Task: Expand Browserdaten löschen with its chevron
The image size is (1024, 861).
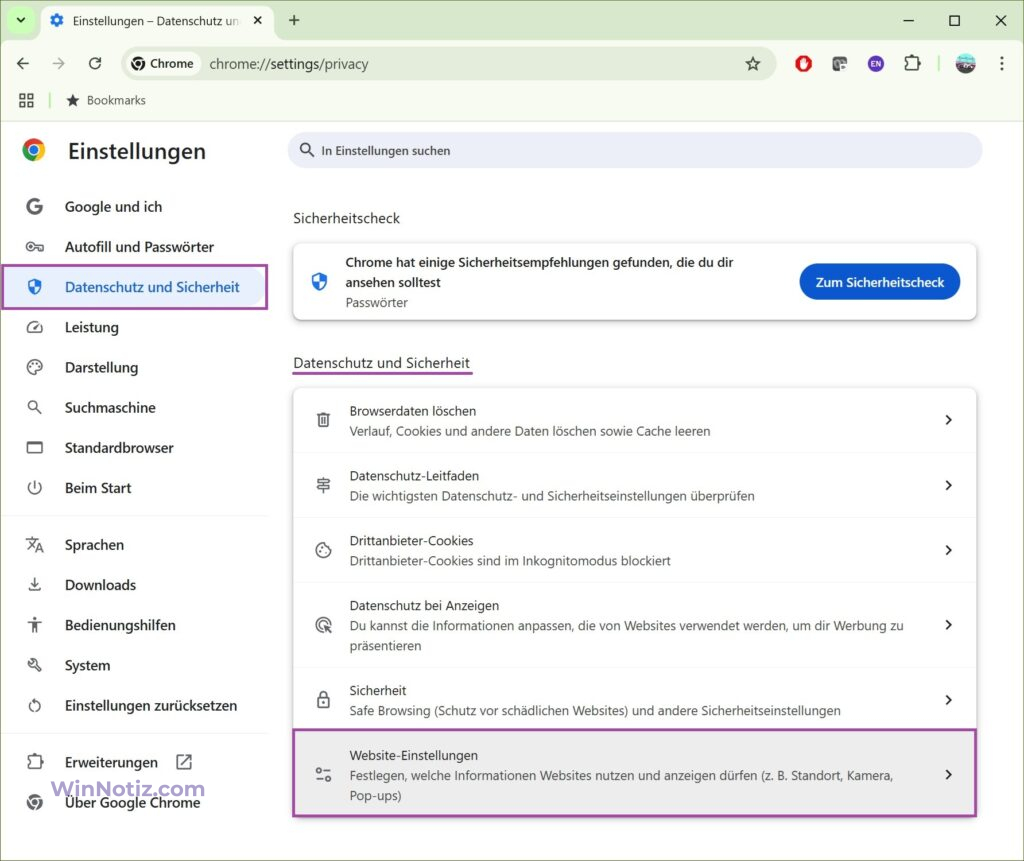Action: tap(948, 420)
